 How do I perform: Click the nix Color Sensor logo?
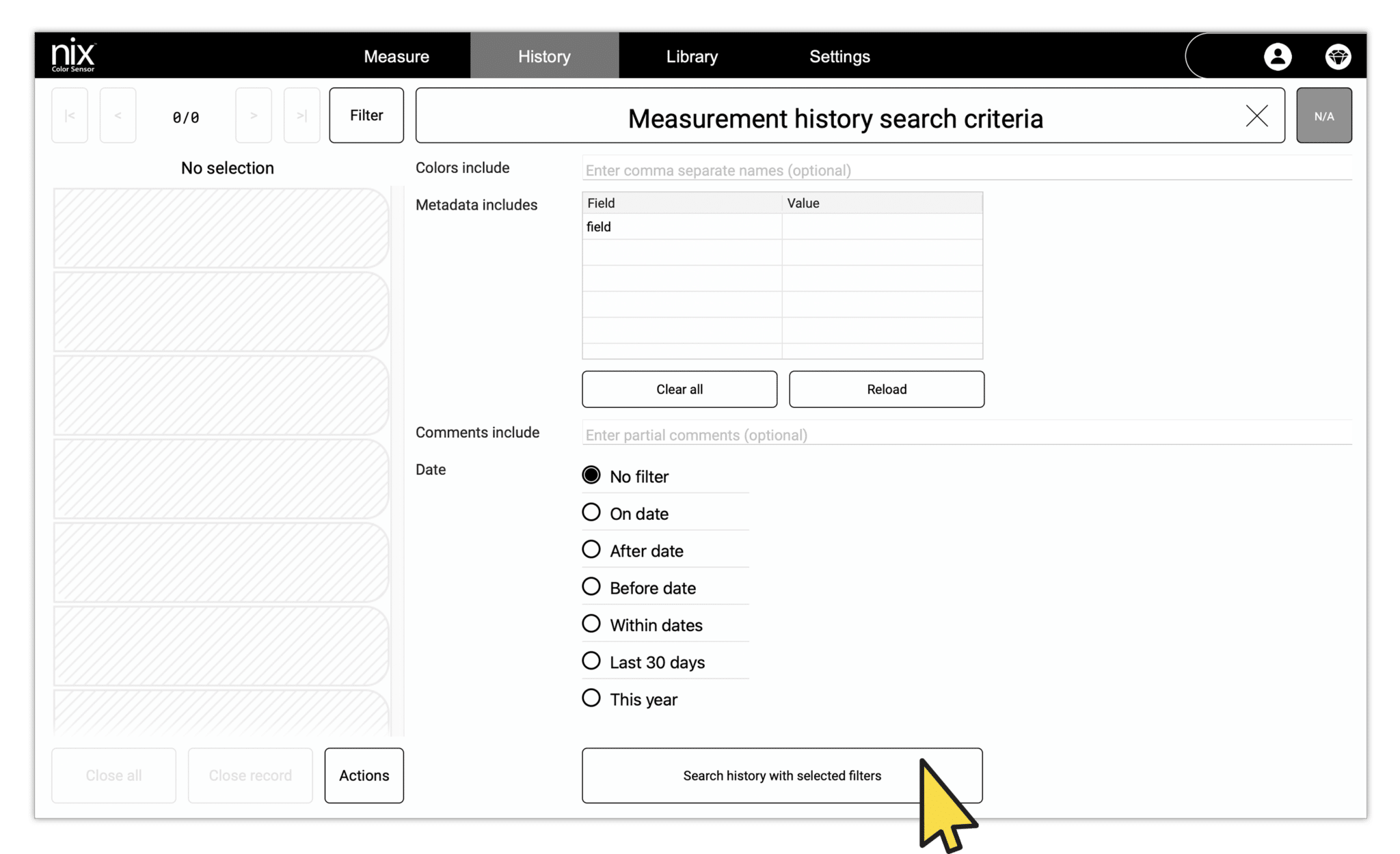pyautogui.click(x=74, y=55)
